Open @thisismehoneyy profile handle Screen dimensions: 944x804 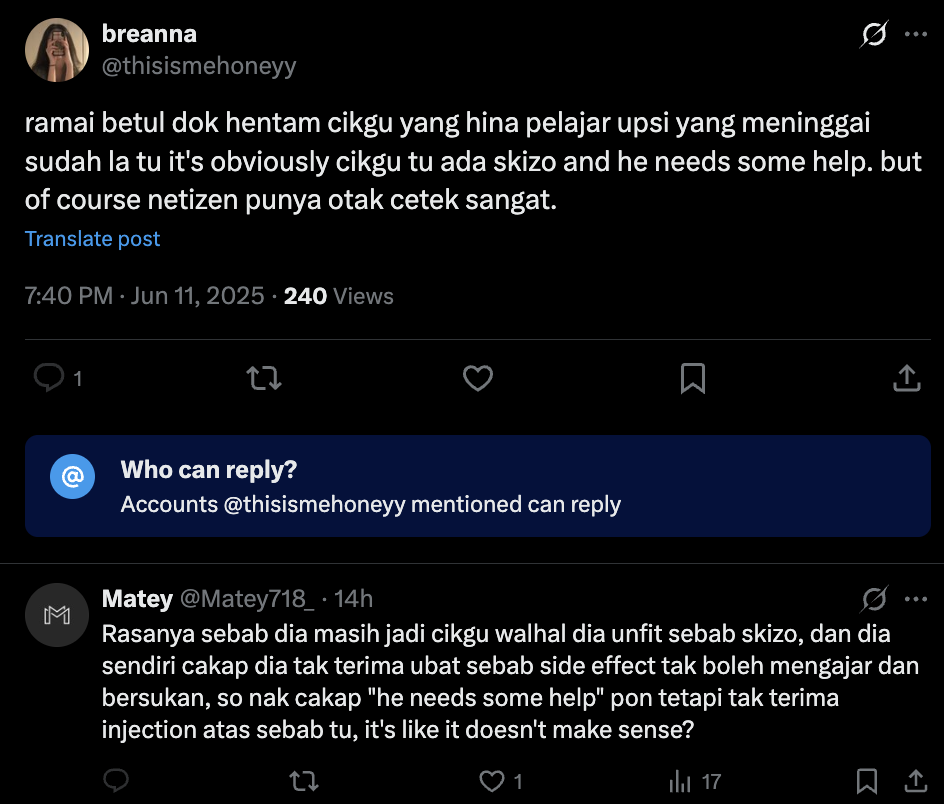[x=199, y=66]
